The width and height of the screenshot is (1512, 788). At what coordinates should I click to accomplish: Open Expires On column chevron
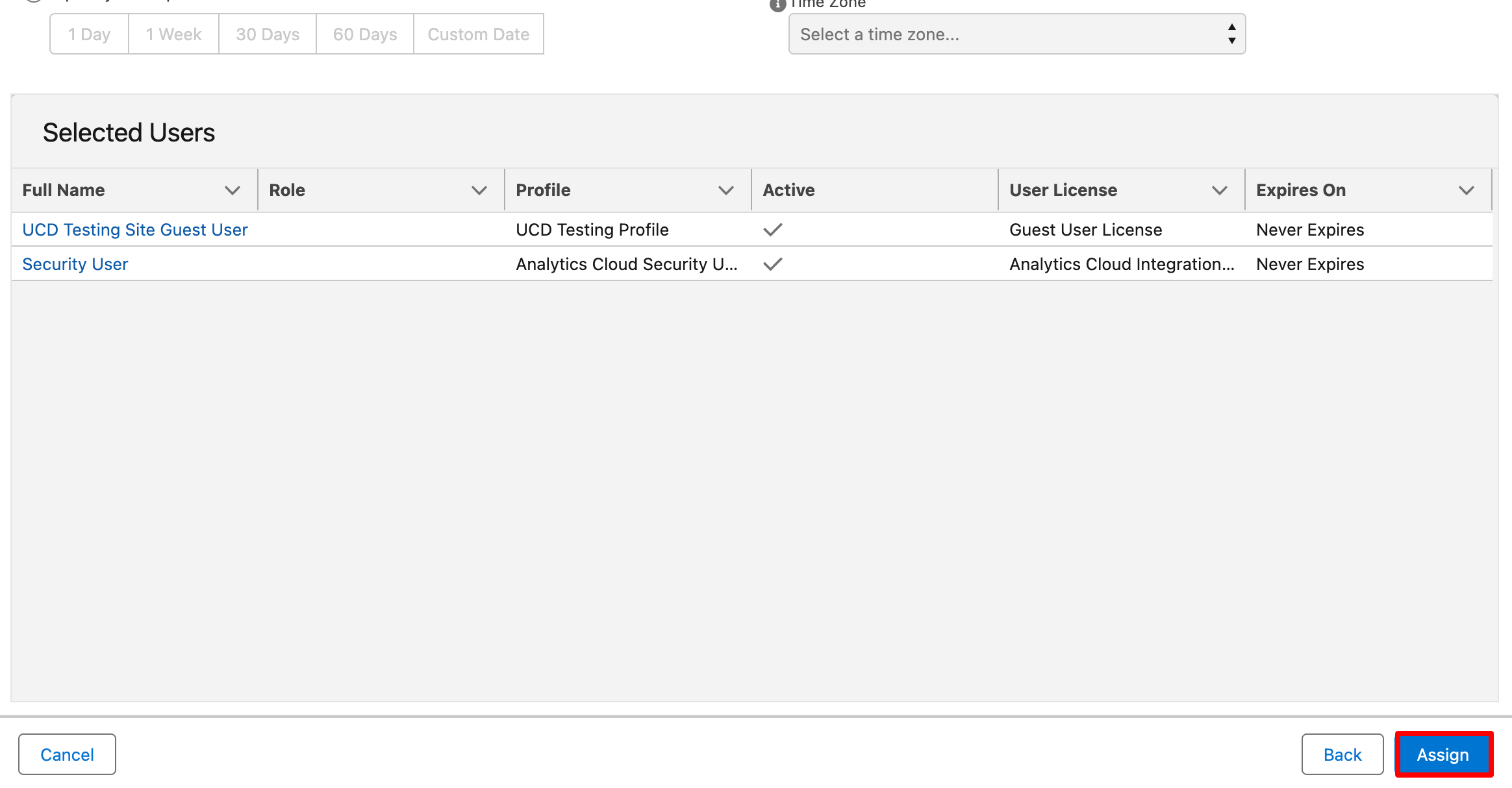point(1466,190)
